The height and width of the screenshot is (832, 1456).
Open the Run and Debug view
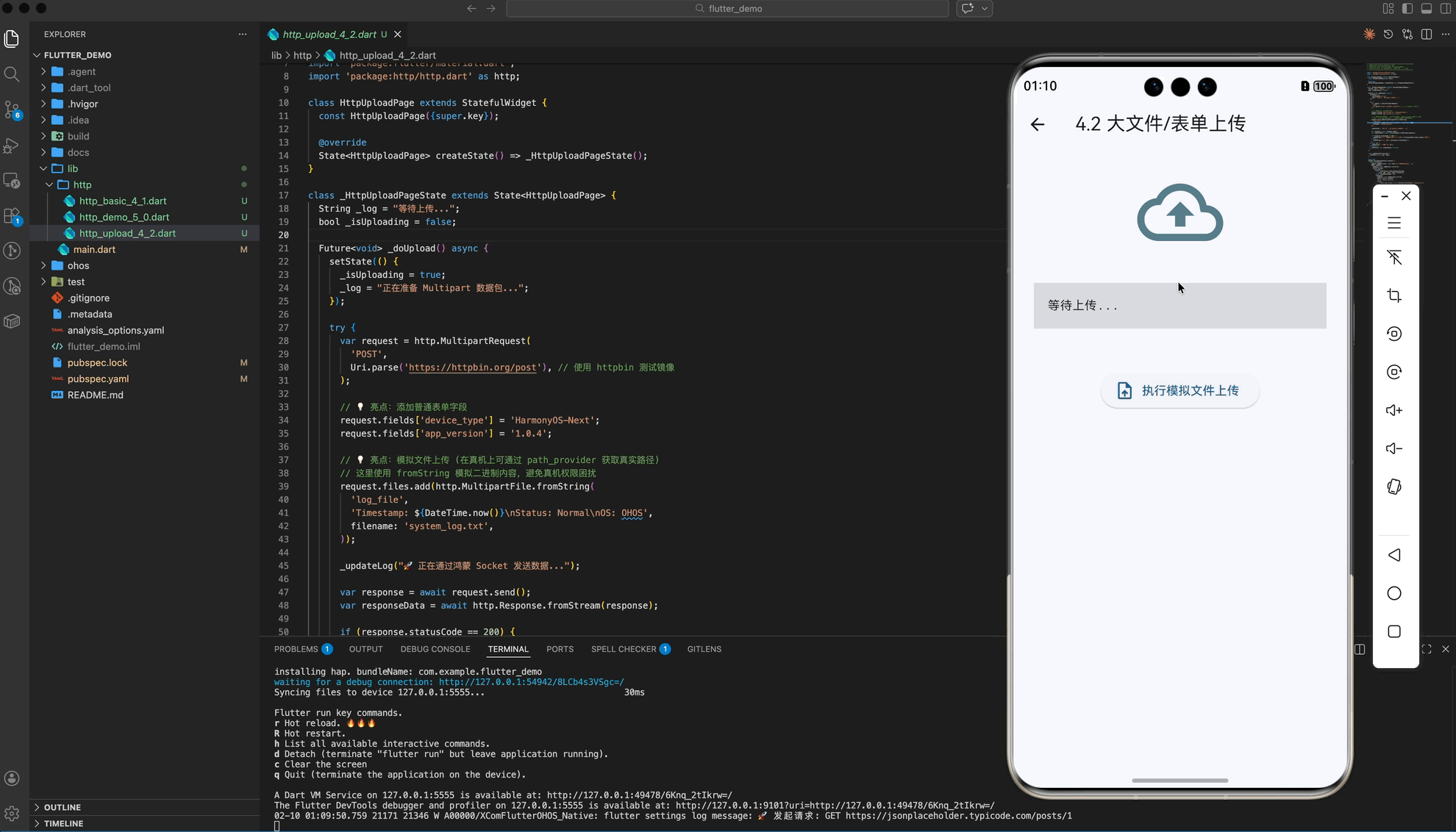pyautogui.click(x=12, y=146)
